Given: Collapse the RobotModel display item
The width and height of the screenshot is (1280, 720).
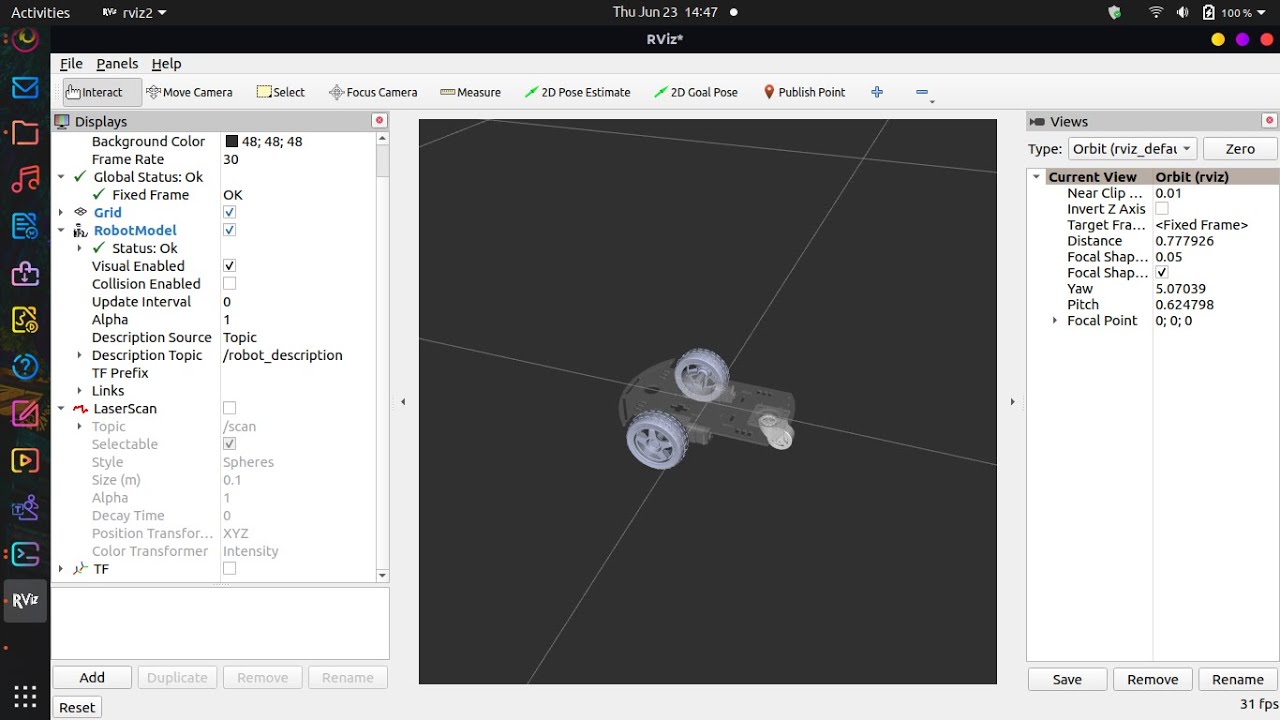Looking at the screenshot, I should (x=61, y=230).
